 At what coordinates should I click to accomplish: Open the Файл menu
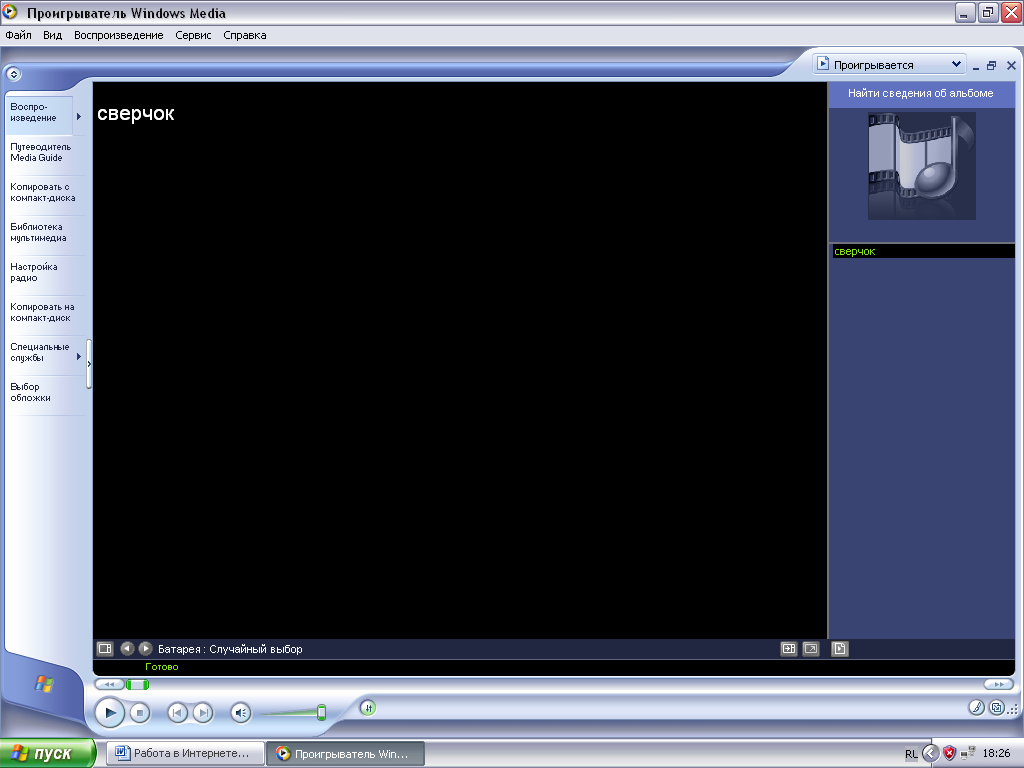pos(18,35)
